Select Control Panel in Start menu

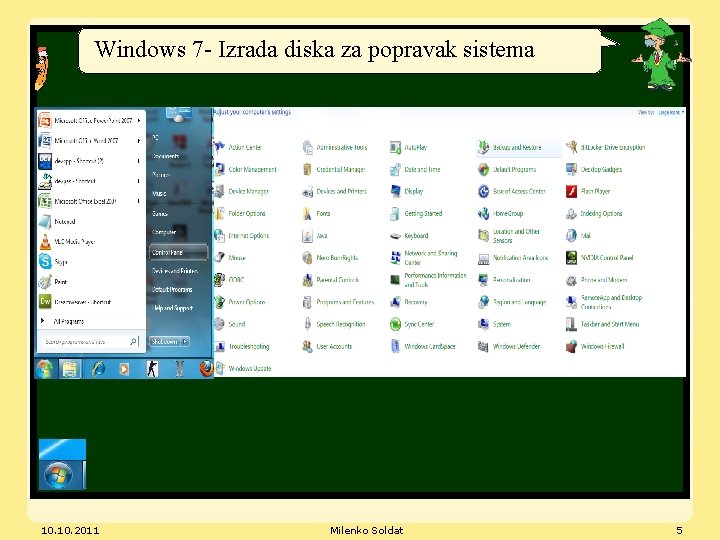(x=179, y=253)
